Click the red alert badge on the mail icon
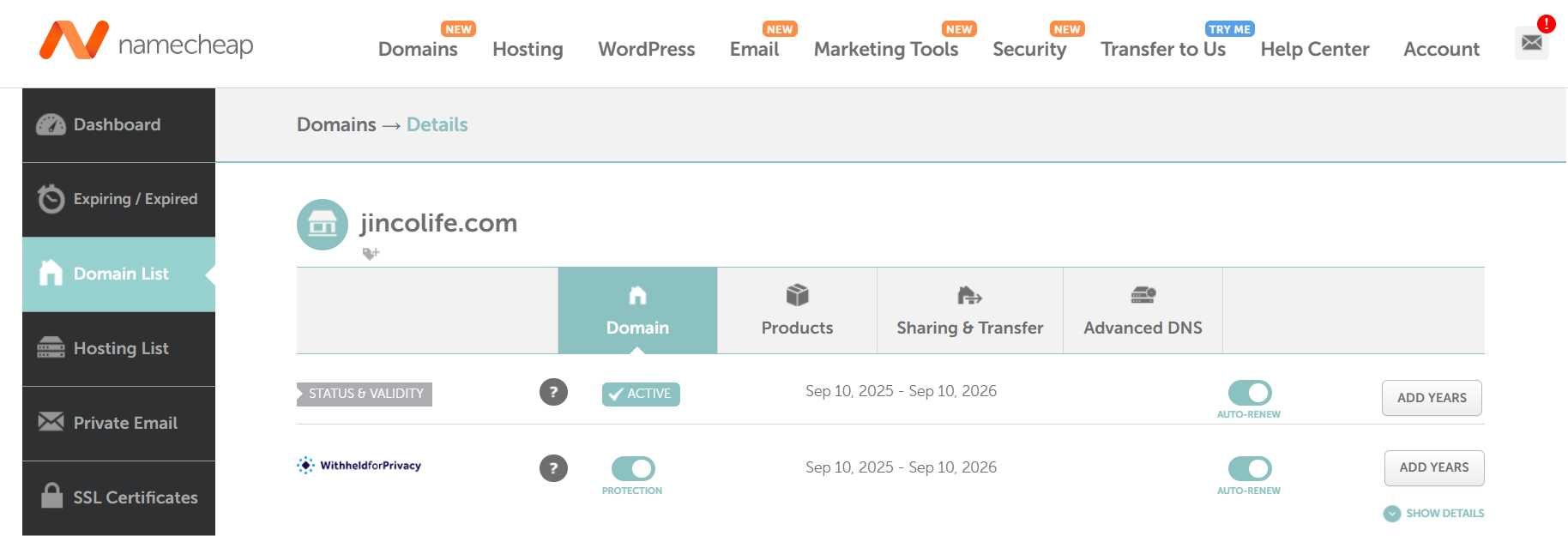The width and height of the screenshot is (1568, 536). [1547, 24]
